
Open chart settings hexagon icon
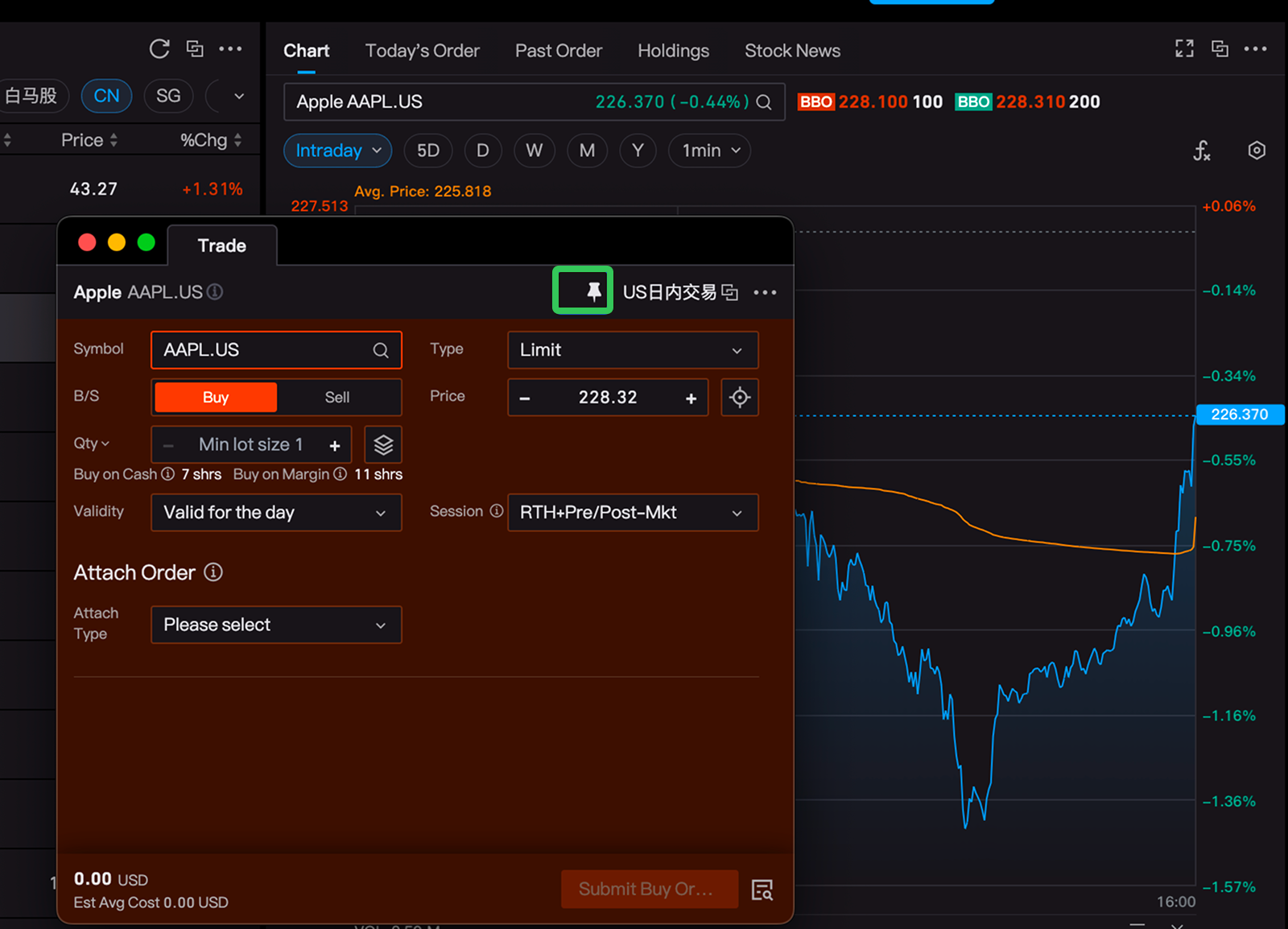pos(1256,151)
